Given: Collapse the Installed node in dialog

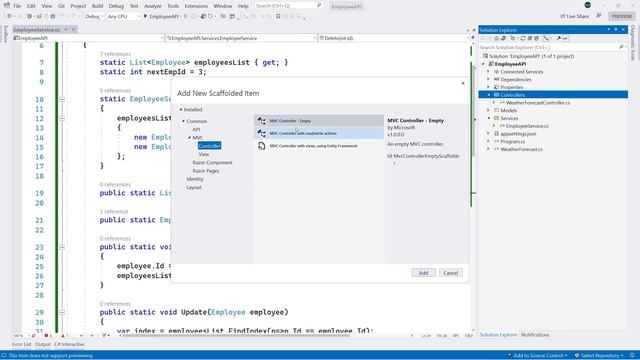Looking at the screenshot, I should pos(181,109).
